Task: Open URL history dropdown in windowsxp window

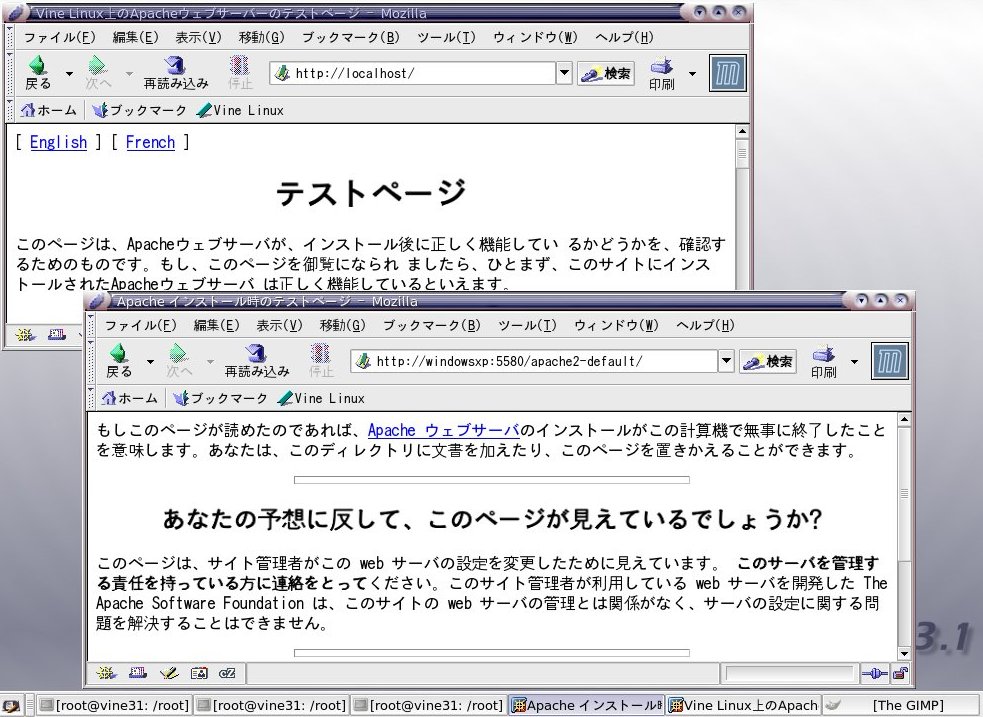Action: coord(726,361)
